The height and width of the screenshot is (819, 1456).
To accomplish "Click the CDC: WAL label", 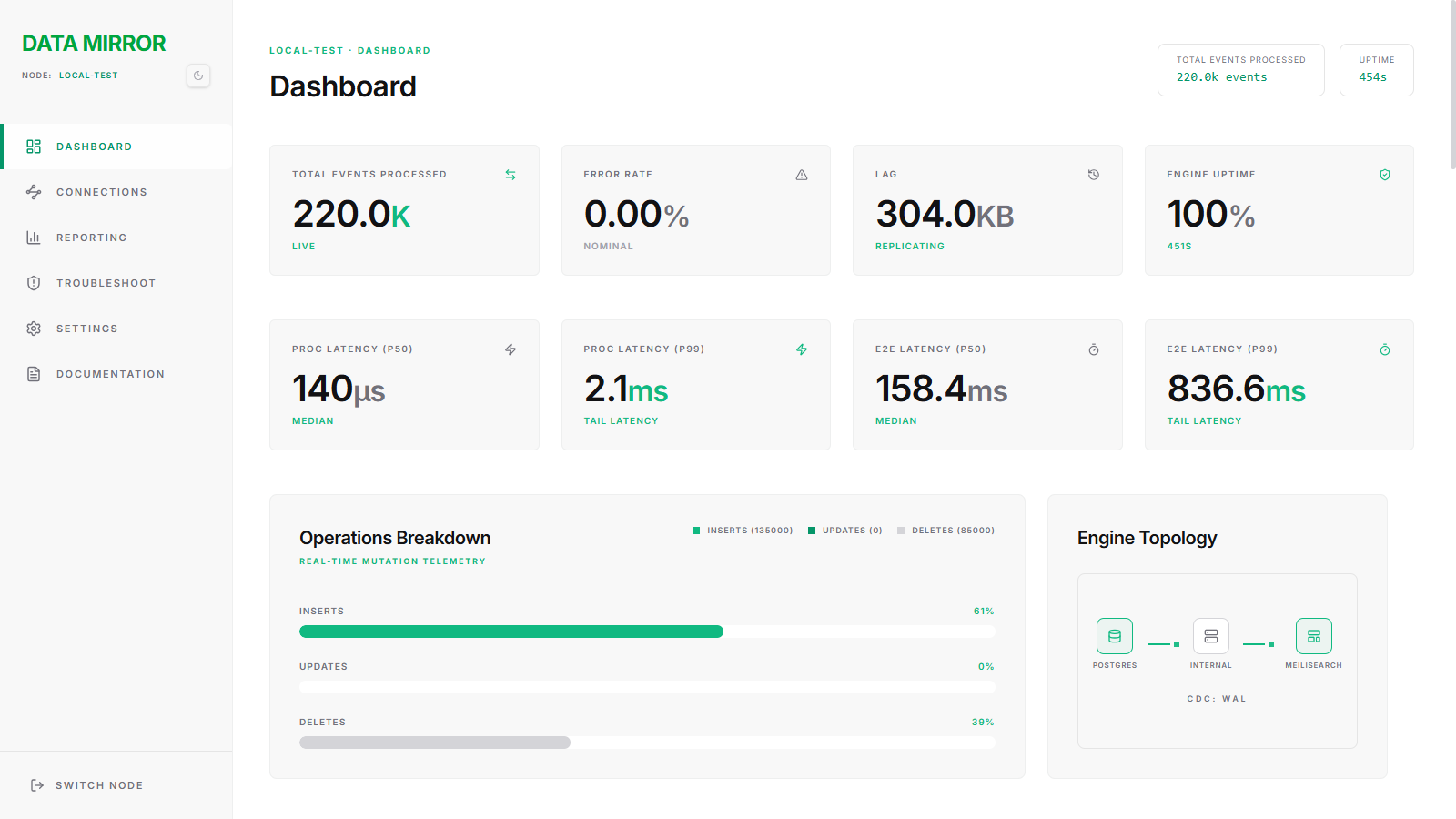I will click(x=1218, y=699).
